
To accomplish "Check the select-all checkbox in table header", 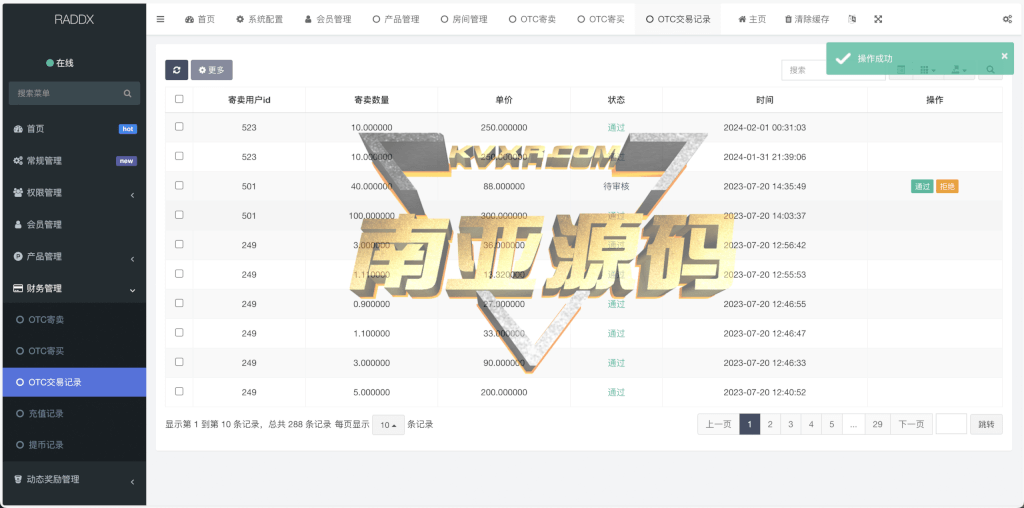I will coord(179,99).
